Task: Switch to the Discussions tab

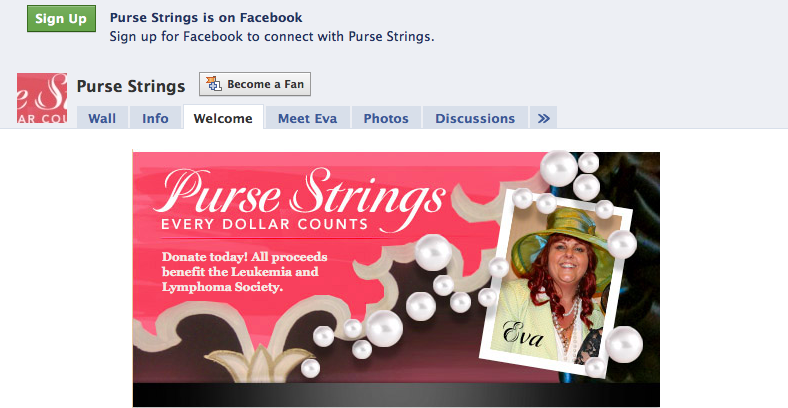Action: 475,118
